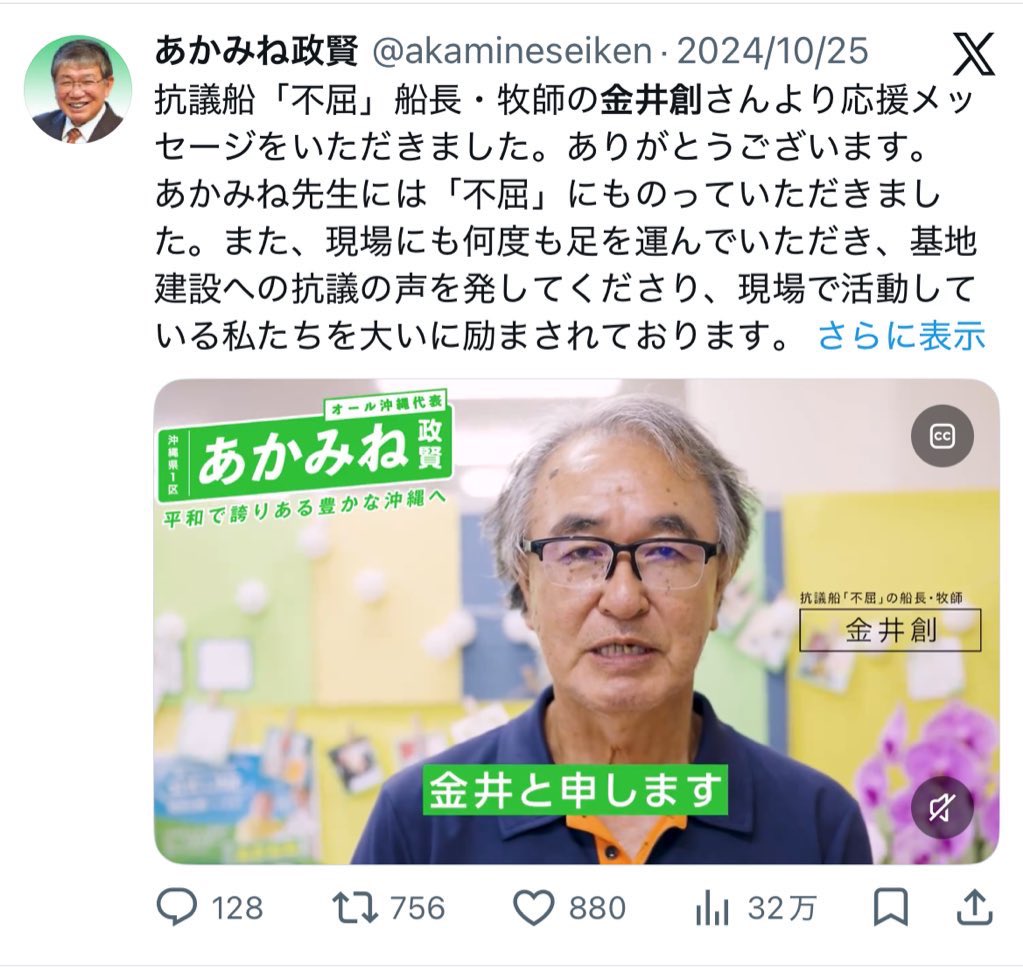Image resolution: width=1023 pixels, height=972 pixels.
Task: Open the @akamineseiken handle link
Action: click(512, 52)
